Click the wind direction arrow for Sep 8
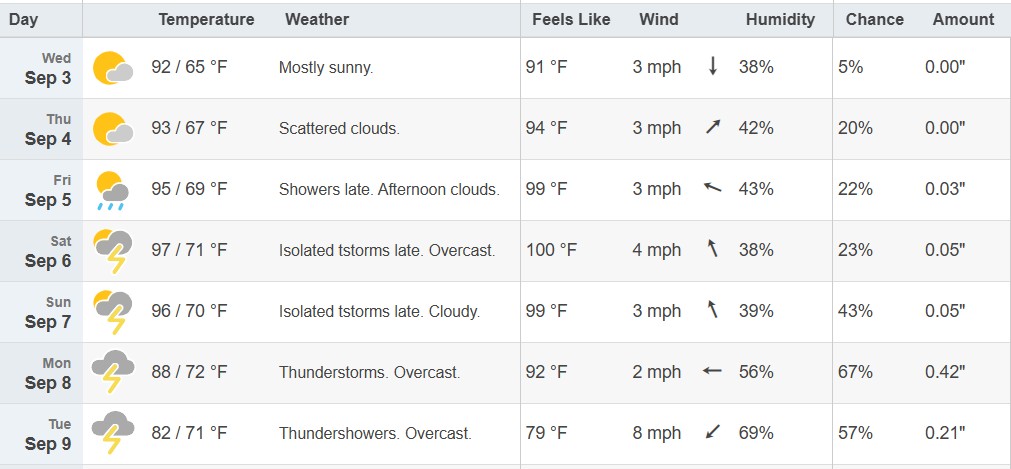The height and width of the screenshot is (469, 1011). pyautogui.click(x=712, y=371)
